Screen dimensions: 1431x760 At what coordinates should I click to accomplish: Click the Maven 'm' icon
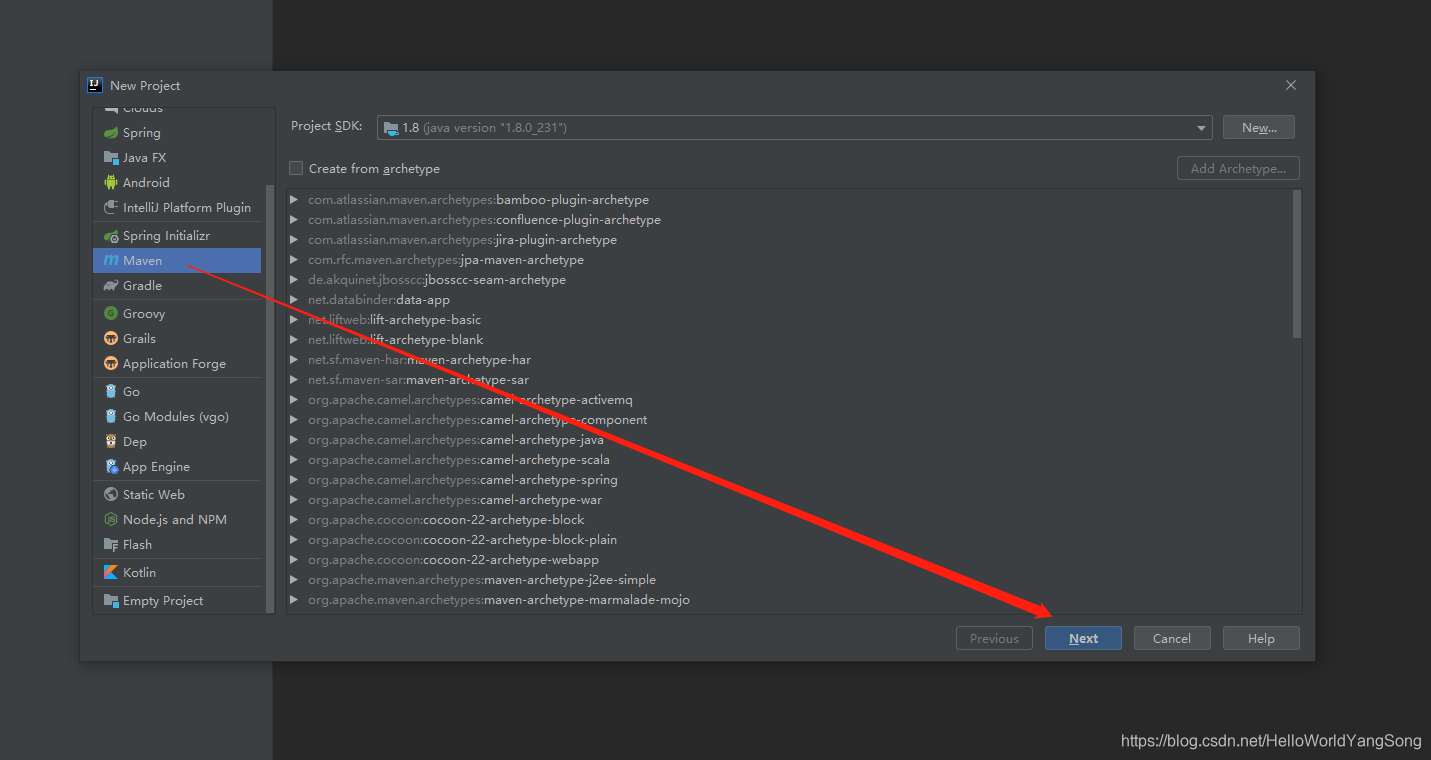point(111,261)
